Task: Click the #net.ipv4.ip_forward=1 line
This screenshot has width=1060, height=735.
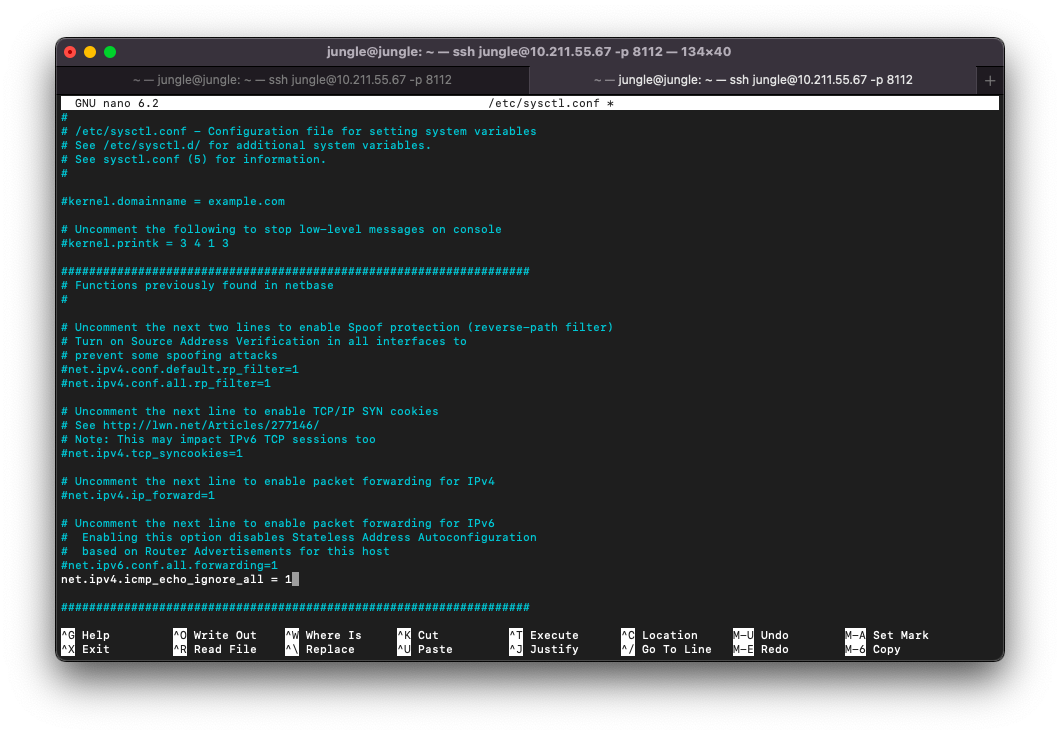Action: (138, 495)
